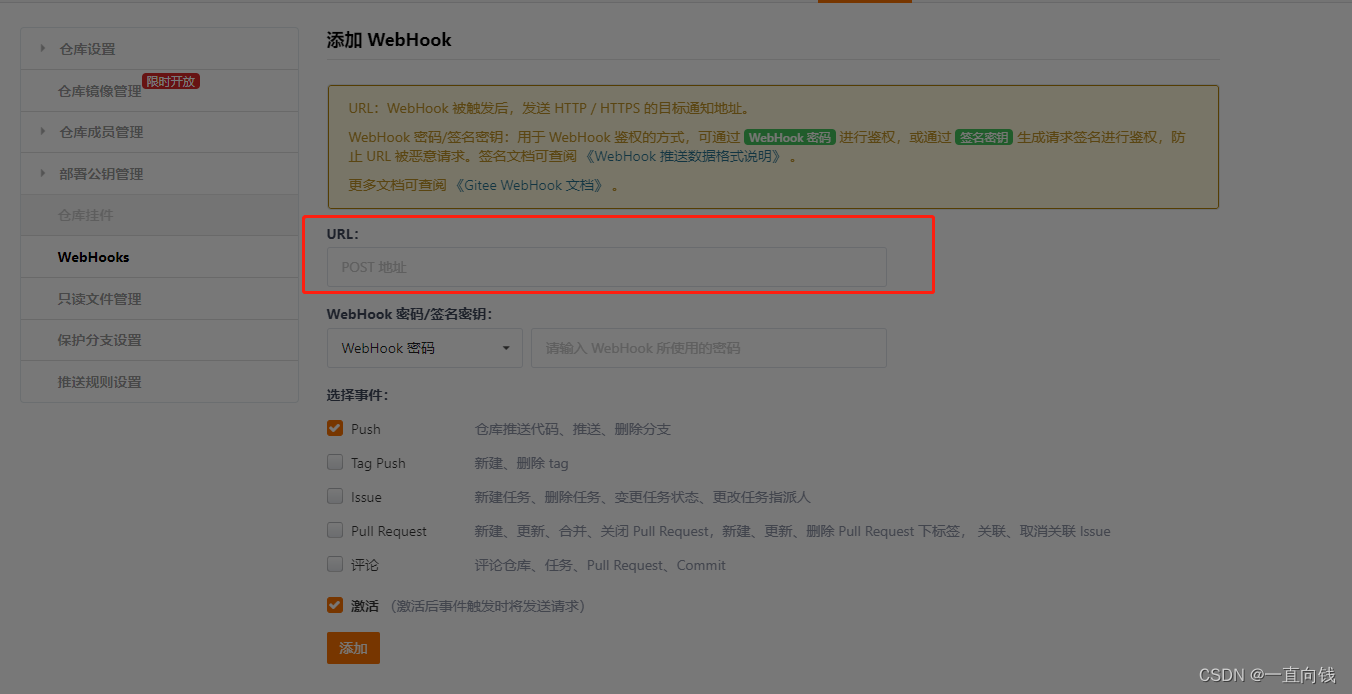Click the 限时开放 badge

click(171, 81)
